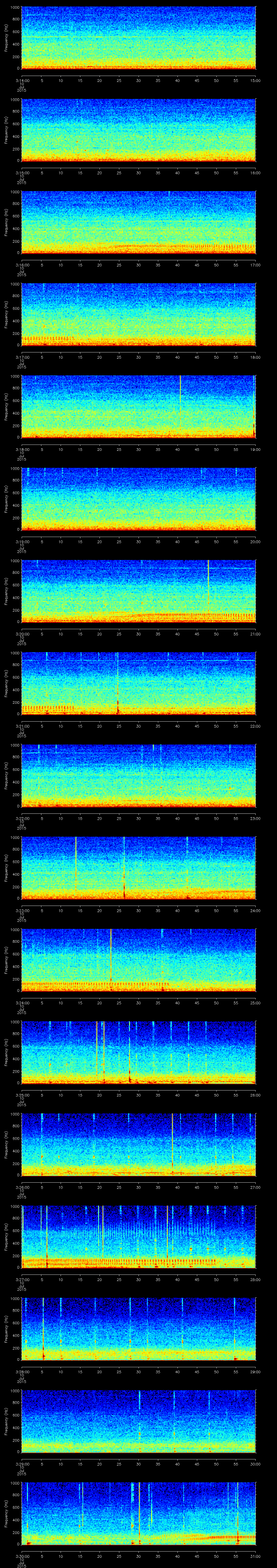Click the spectrogram panel starting at 3:18:00
This screenshot has width=277, height=1568.
138,407
